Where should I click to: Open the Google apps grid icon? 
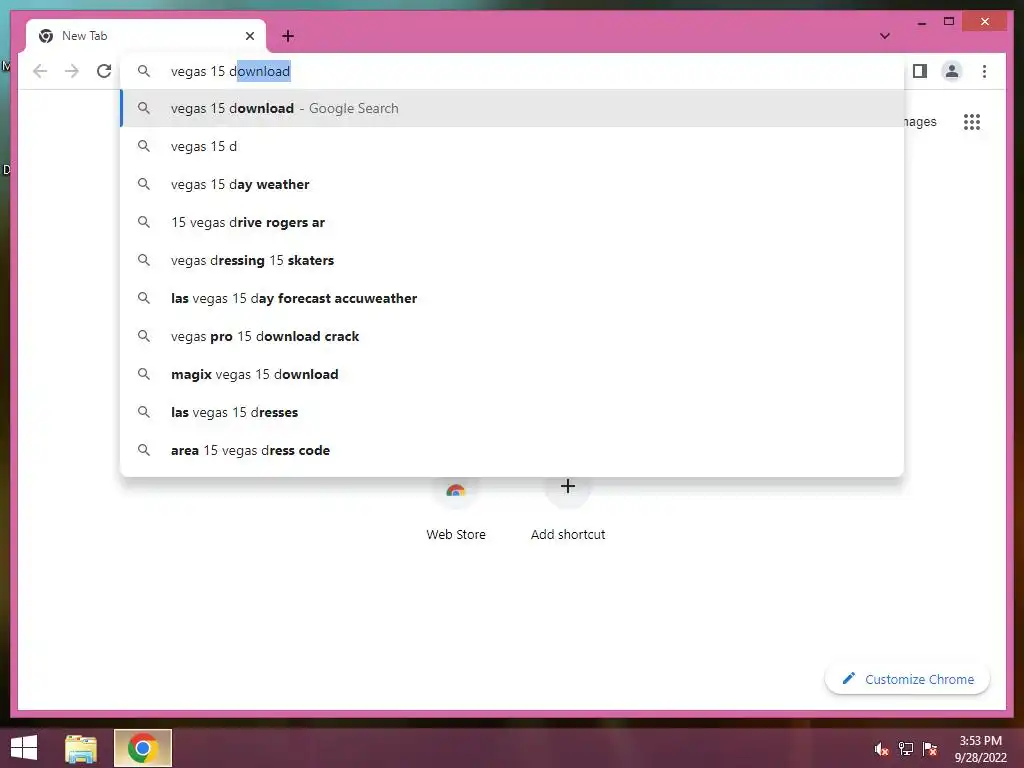[x=972, y=121]
